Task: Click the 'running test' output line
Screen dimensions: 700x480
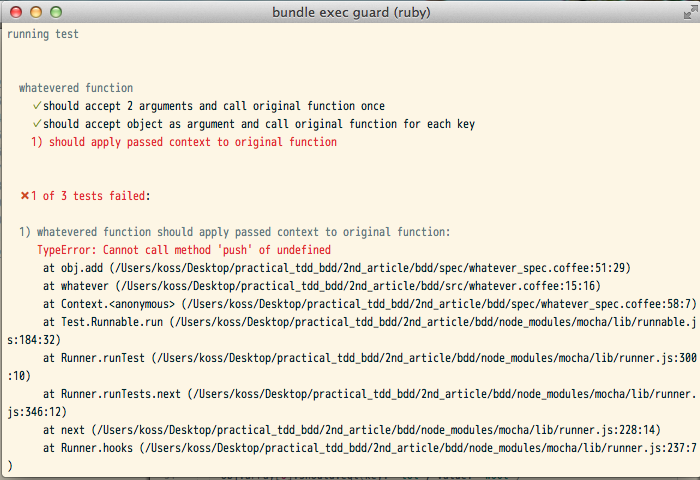Action: 43,34
